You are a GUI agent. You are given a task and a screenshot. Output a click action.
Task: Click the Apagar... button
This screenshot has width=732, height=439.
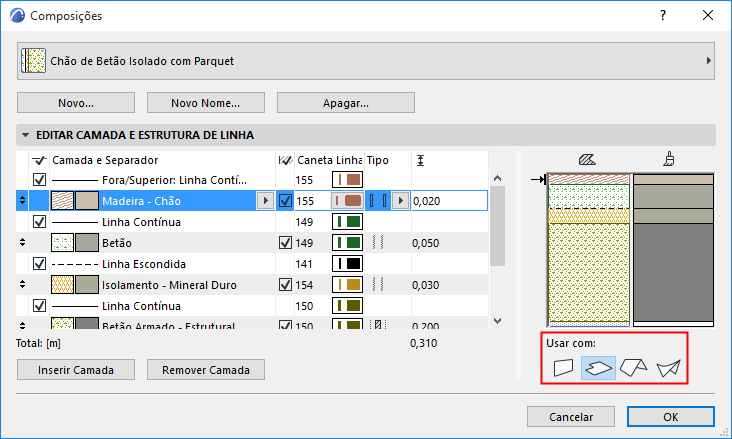point(346,103)
